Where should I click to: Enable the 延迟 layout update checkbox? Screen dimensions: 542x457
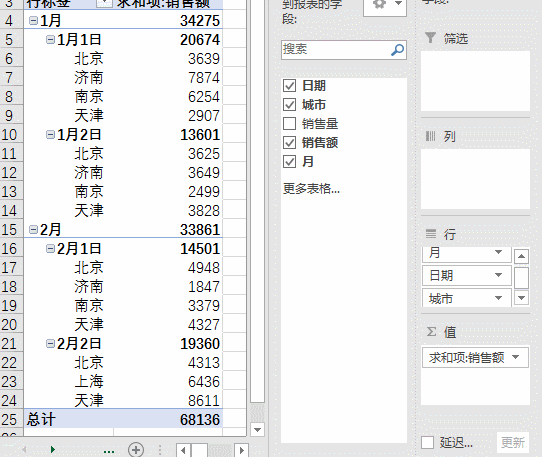coord(428,442)
